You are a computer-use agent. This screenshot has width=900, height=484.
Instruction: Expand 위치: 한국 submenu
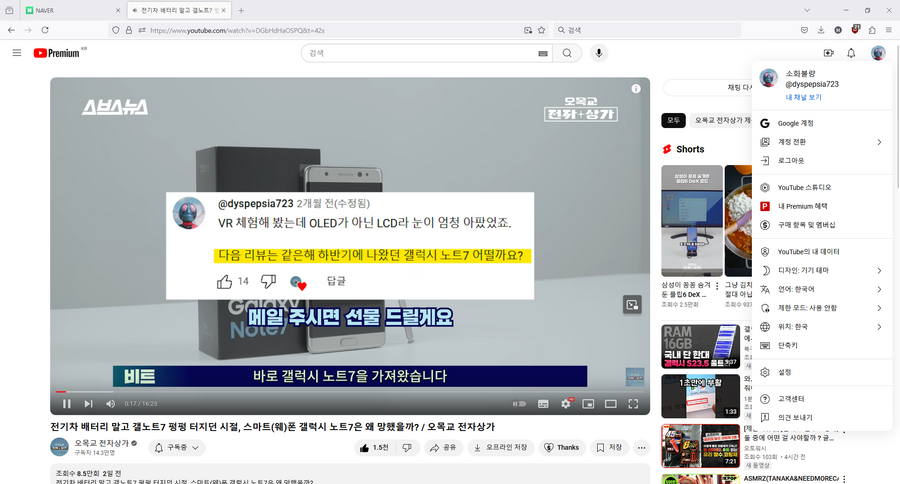[x=821, y=327]
